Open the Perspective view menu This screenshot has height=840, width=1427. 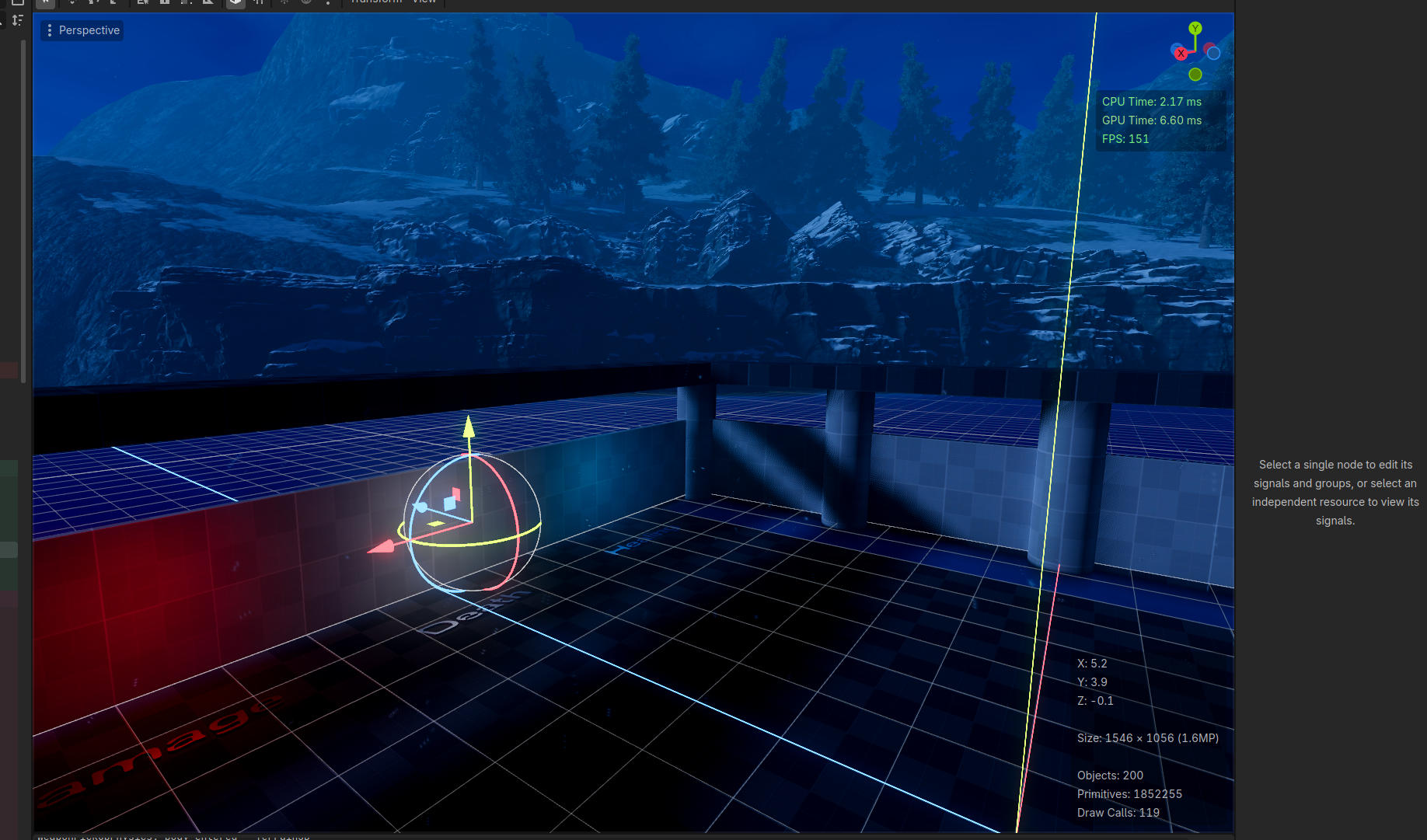(x=82, y=30)
